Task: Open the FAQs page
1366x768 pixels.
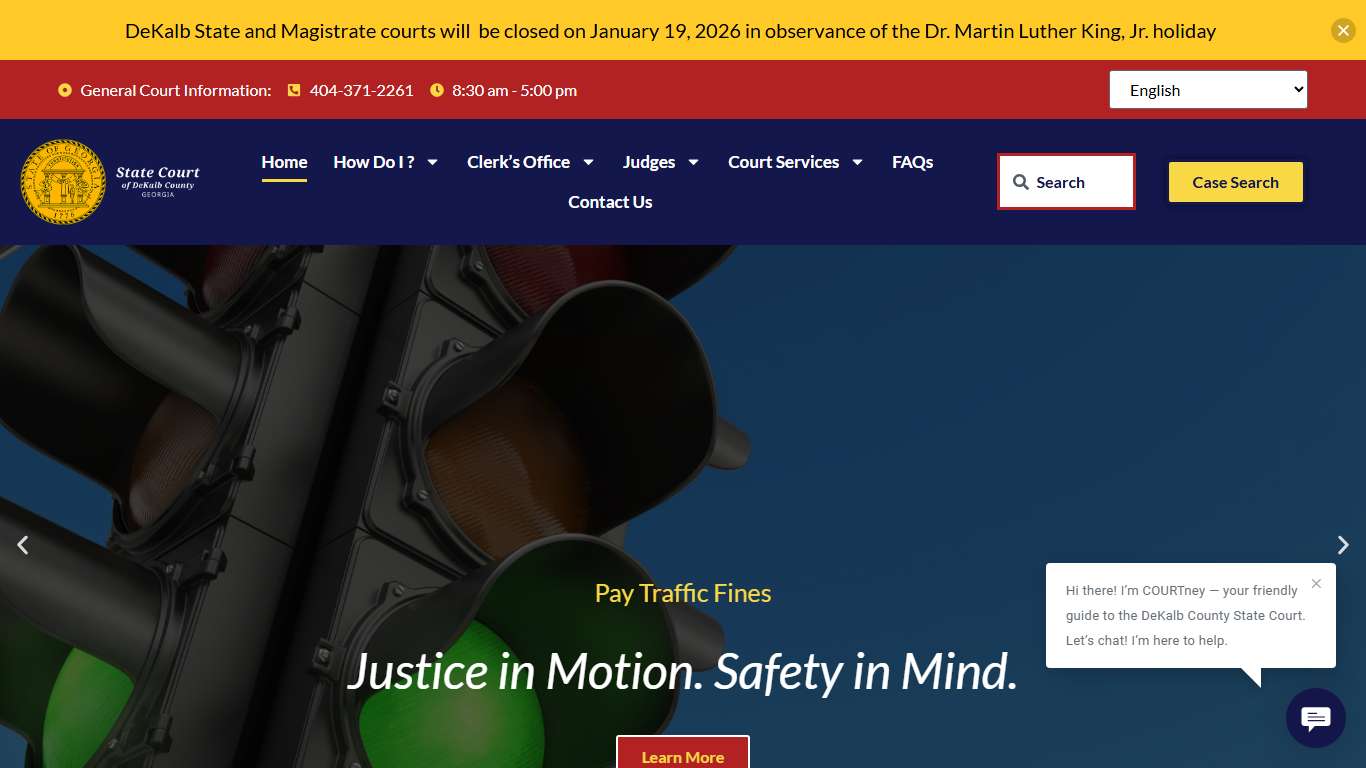Action: 912,162
